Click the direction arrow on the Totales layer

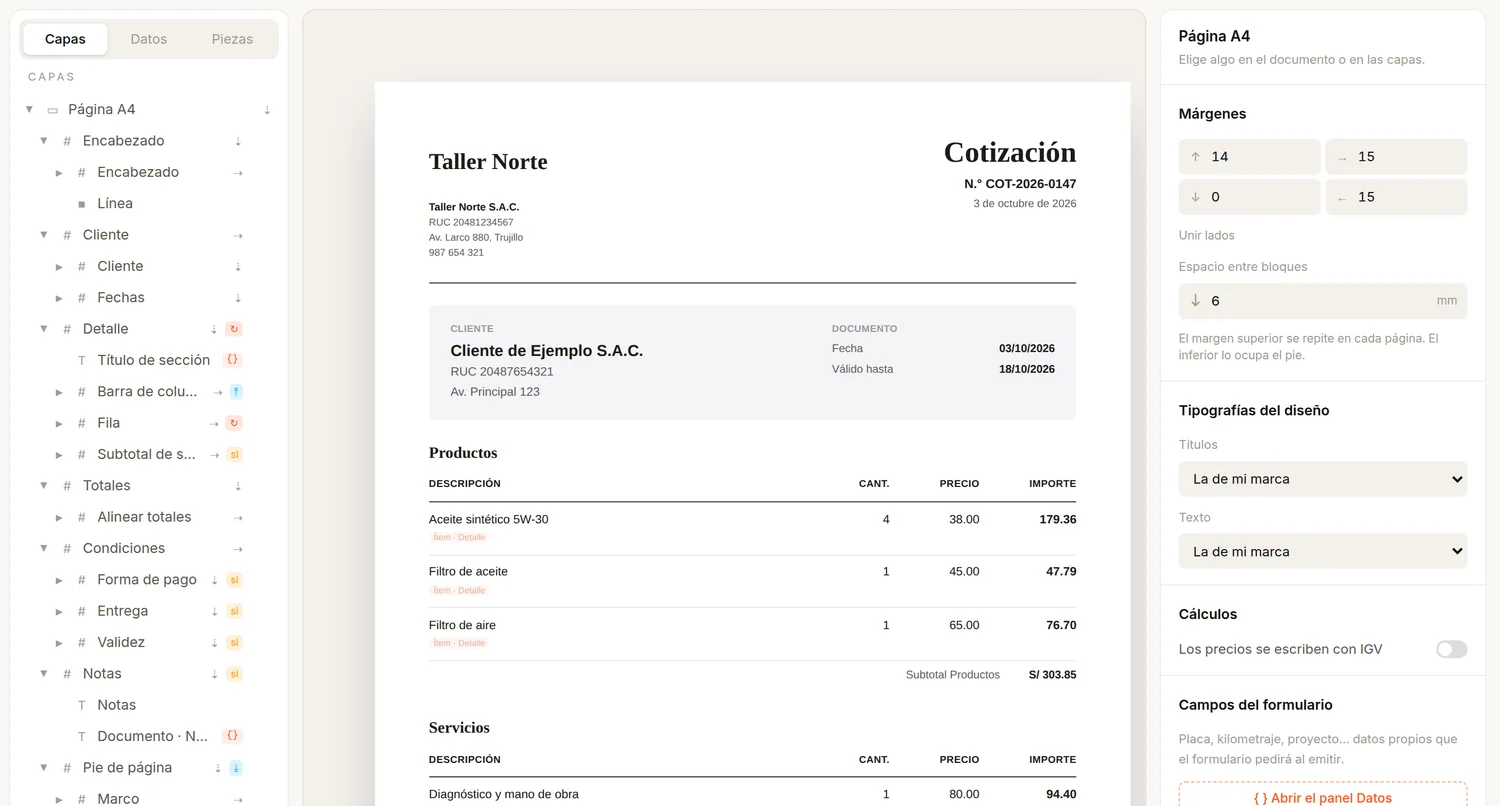point(238,486)
